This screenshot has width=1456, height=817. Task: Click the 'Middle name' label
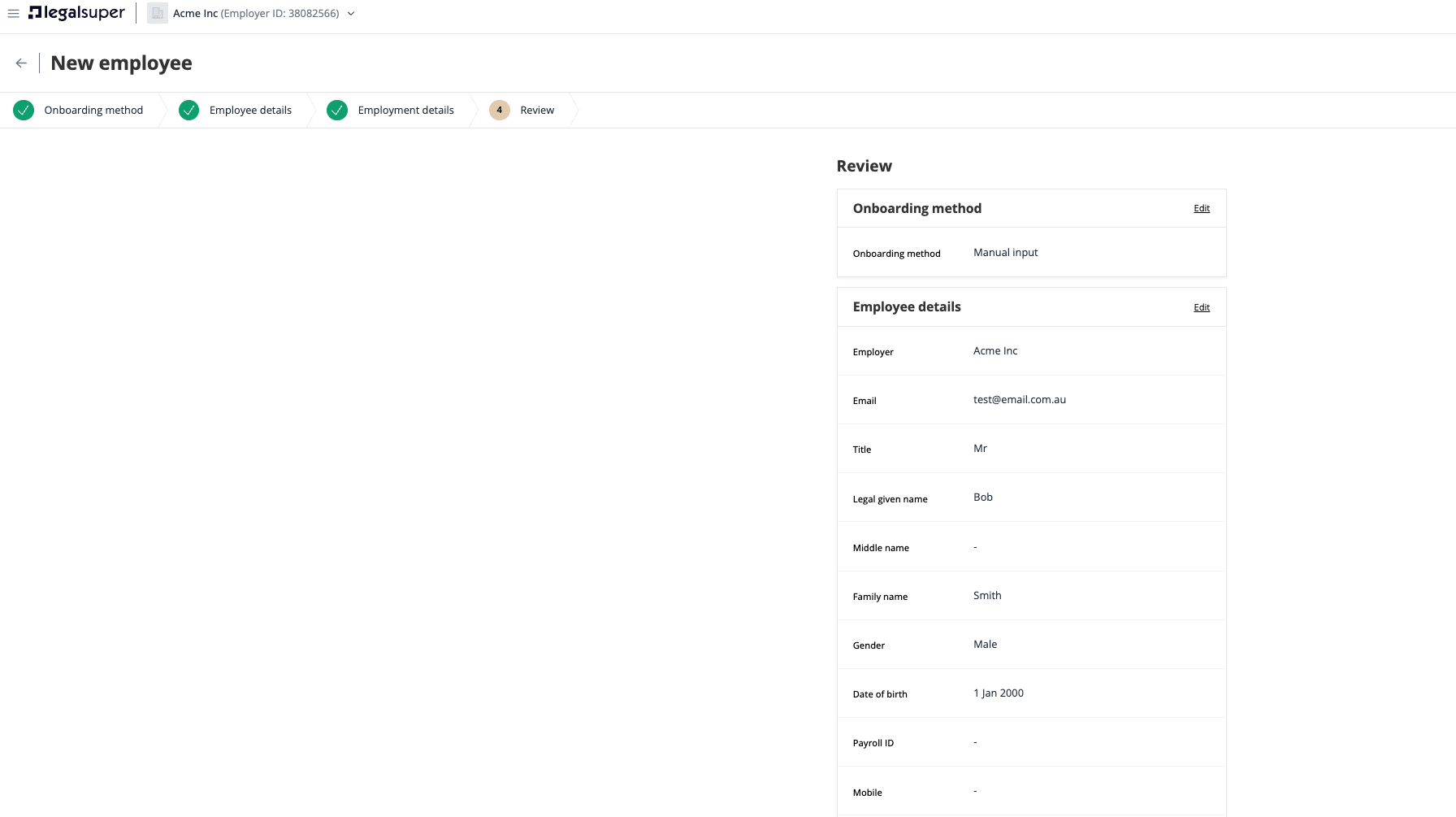(x=881, y=548)
